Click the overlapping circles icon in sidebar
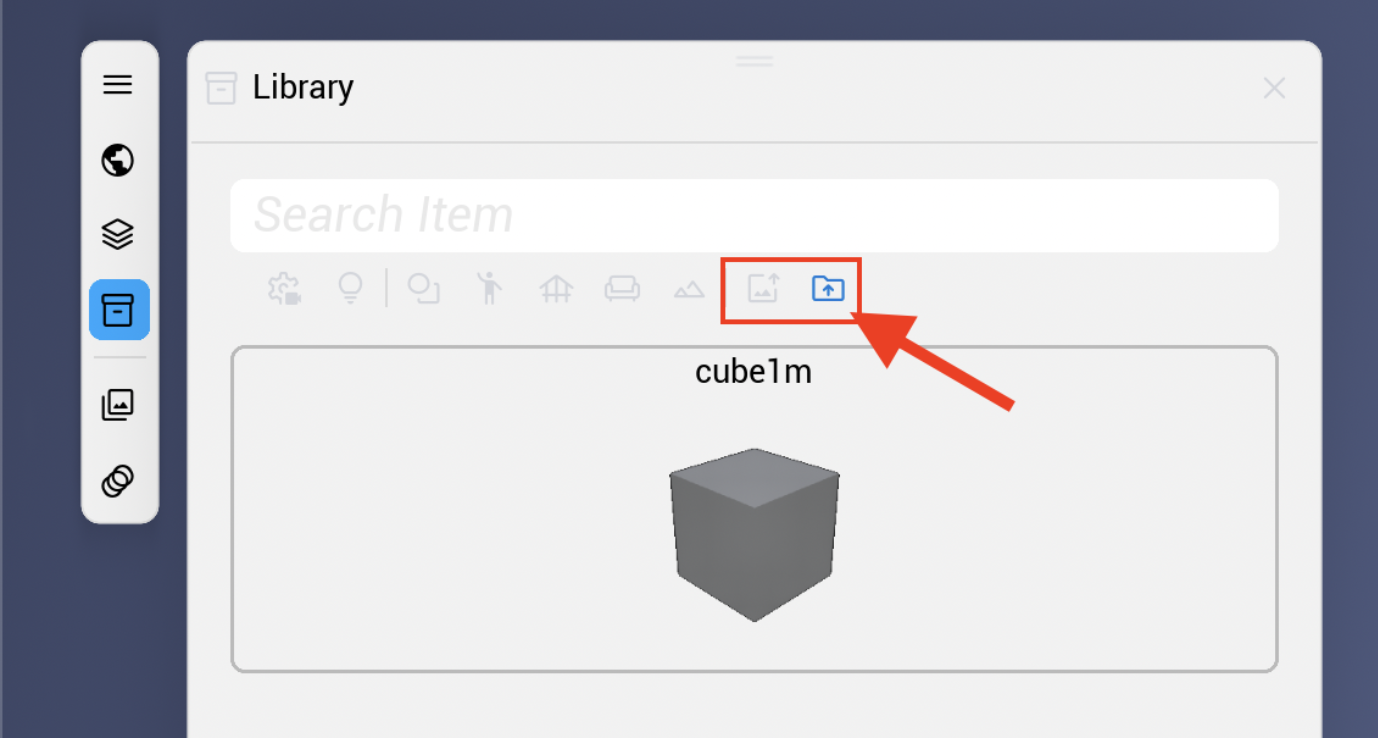The image size is (1378, 738). (x=118, y=481)
